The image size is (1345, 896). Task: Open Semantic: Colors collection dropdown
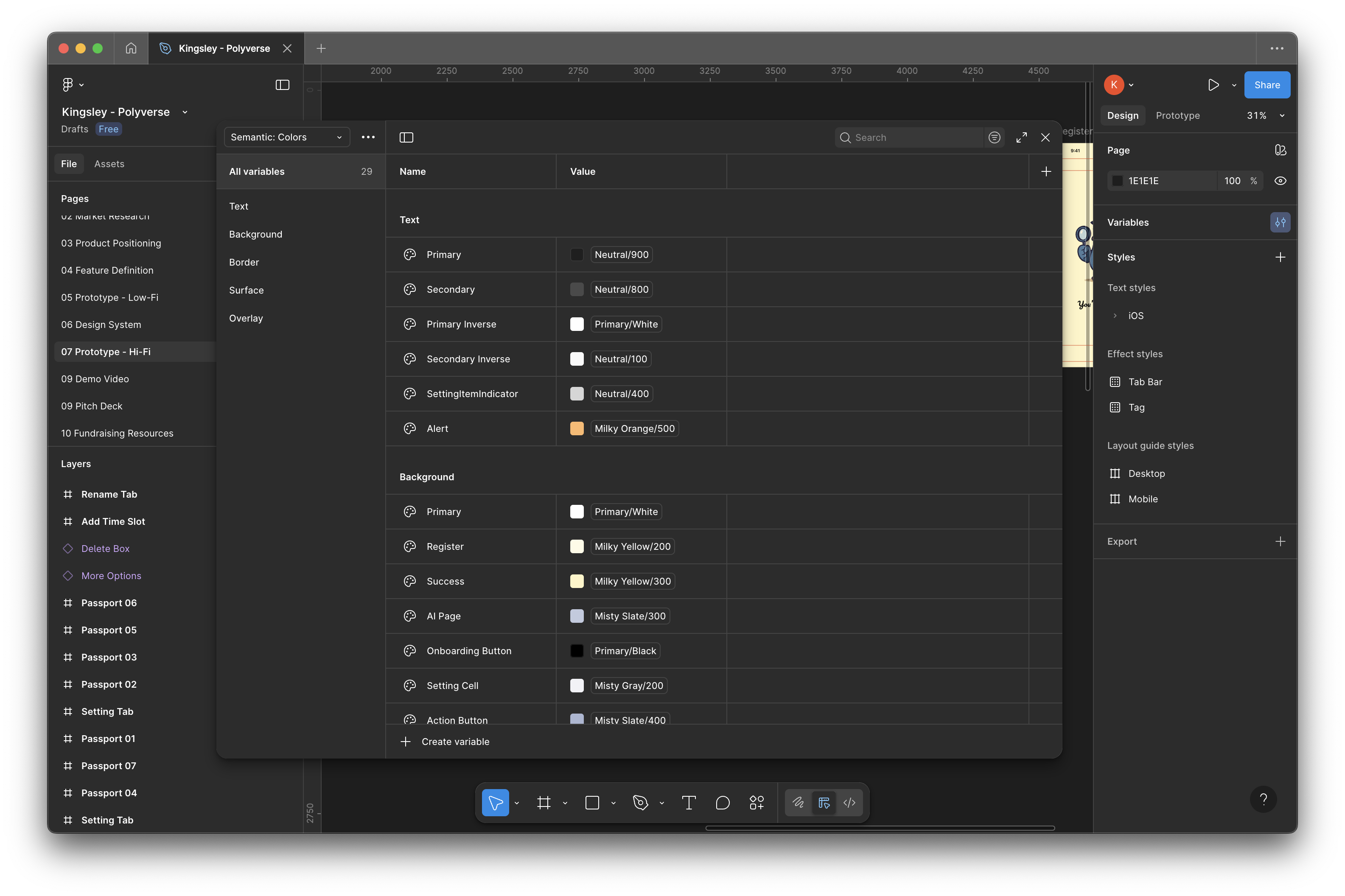pyautogui.click(x=286, y=137)
